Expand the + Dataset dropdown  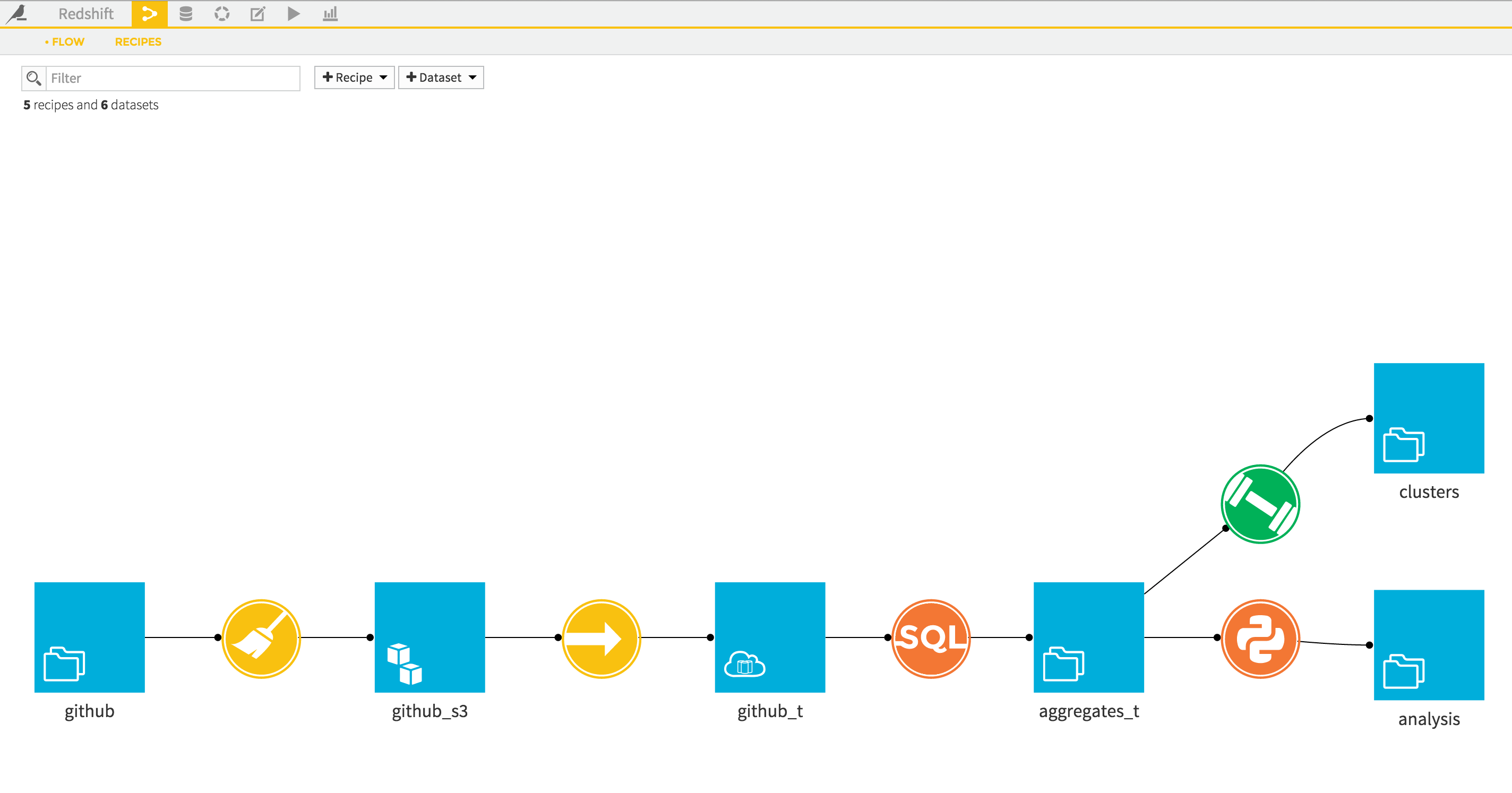441,77
